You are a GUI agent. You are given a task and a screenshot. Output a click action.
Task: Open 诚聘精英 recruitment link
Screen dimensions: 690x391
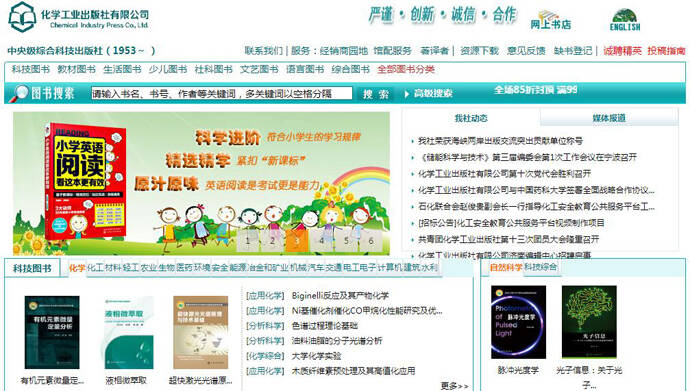tap(622, 51)
